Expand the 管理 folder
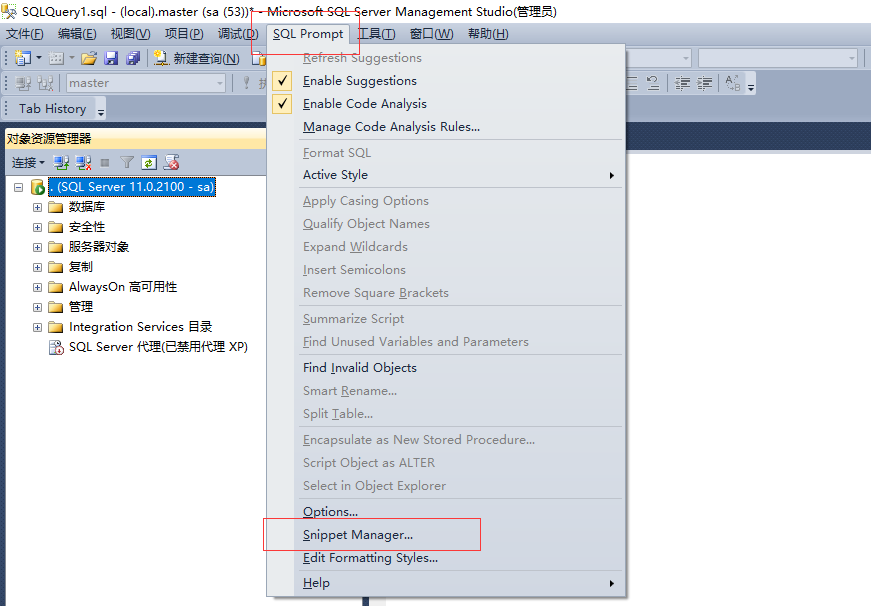Image resolution: width=871 pixels, height=606 pixels. click(x=37, y=307)
